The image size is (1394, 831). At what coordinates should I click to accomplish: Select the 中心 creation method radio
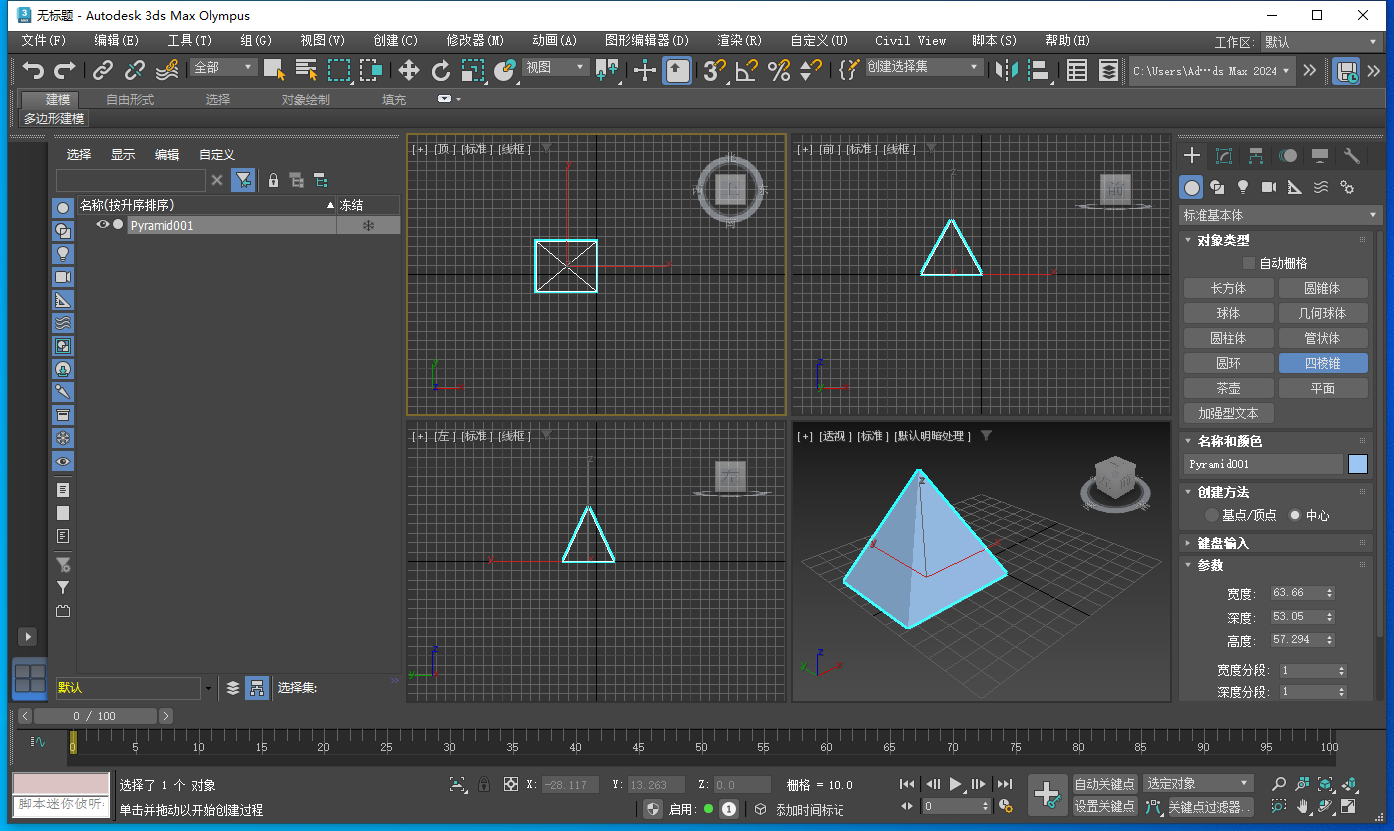click(1295, 515)
